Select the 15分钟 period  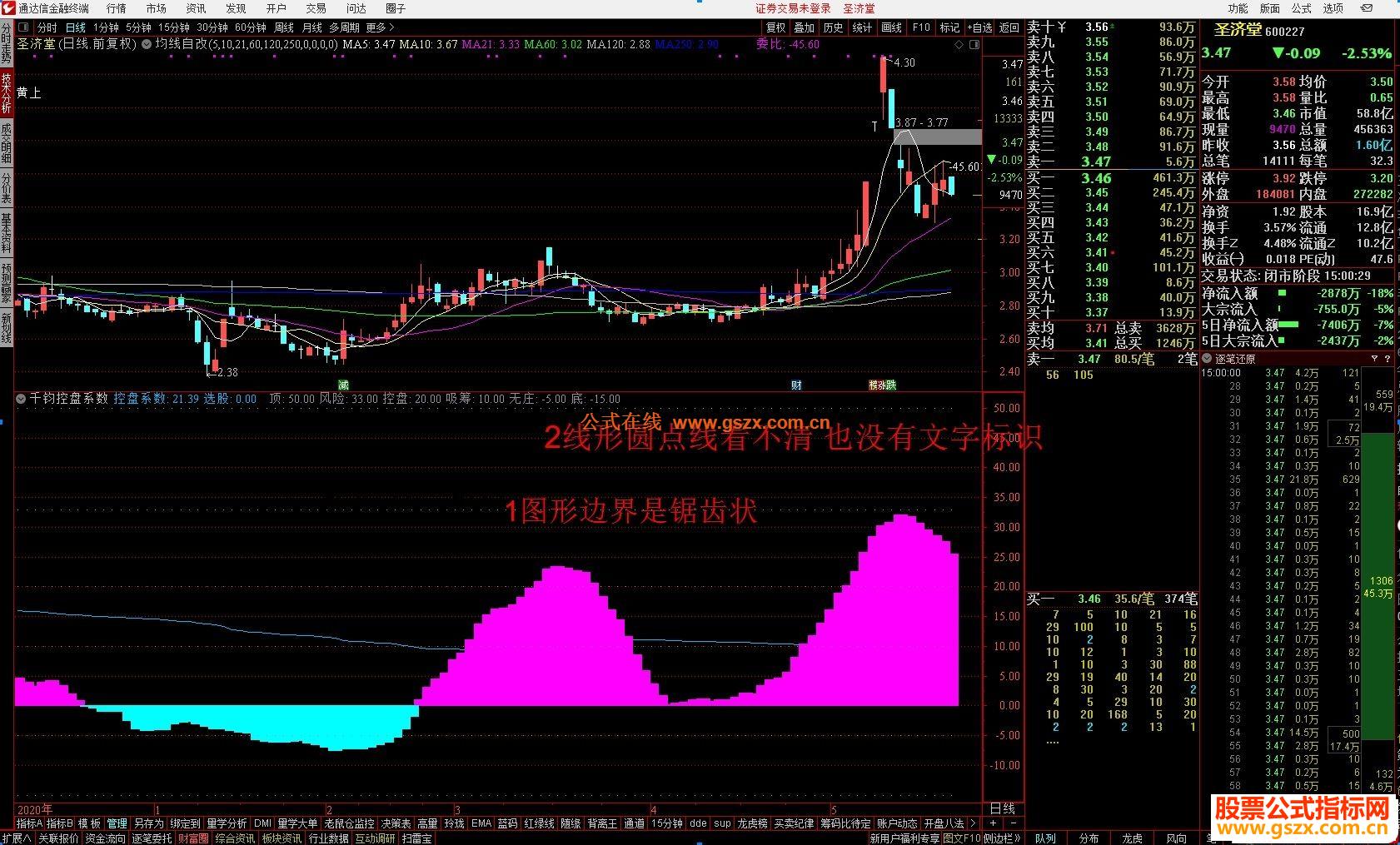point(174,27)
